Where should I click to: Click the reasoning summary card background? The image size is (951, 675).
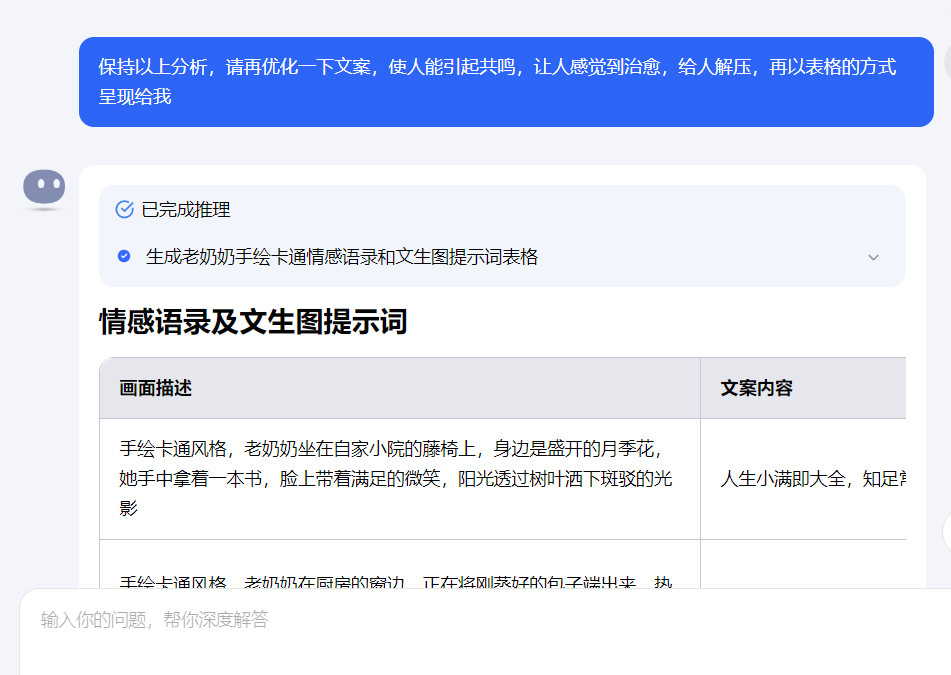coord(500,232)
